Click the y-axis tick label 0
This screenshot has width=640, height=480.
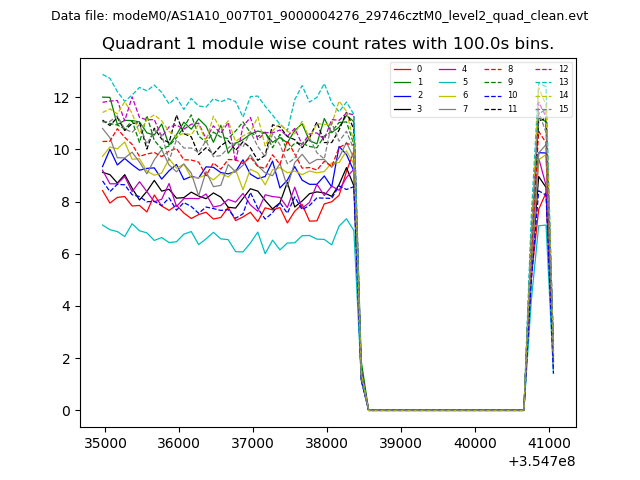point(66,411)
